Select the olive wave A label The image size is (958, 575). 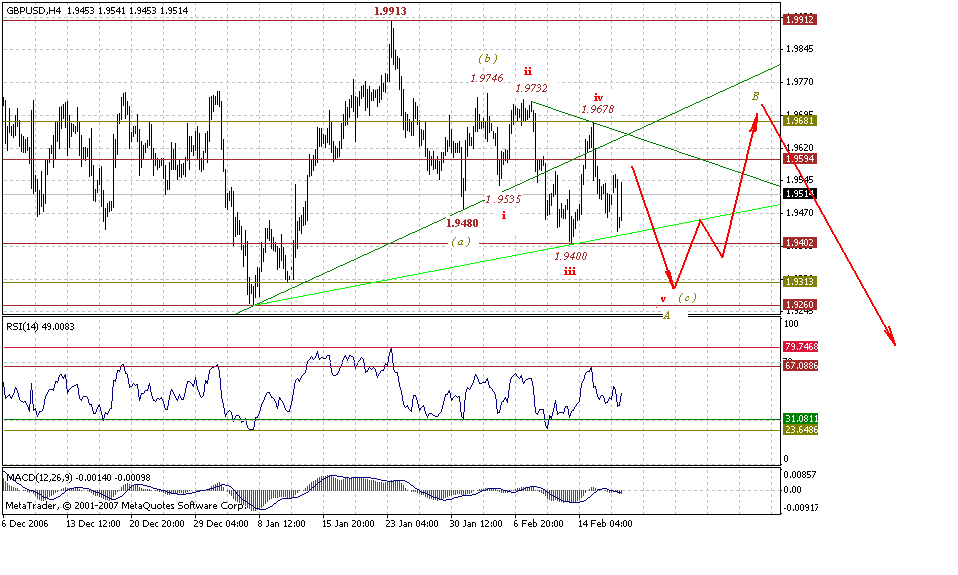[667, 315]
